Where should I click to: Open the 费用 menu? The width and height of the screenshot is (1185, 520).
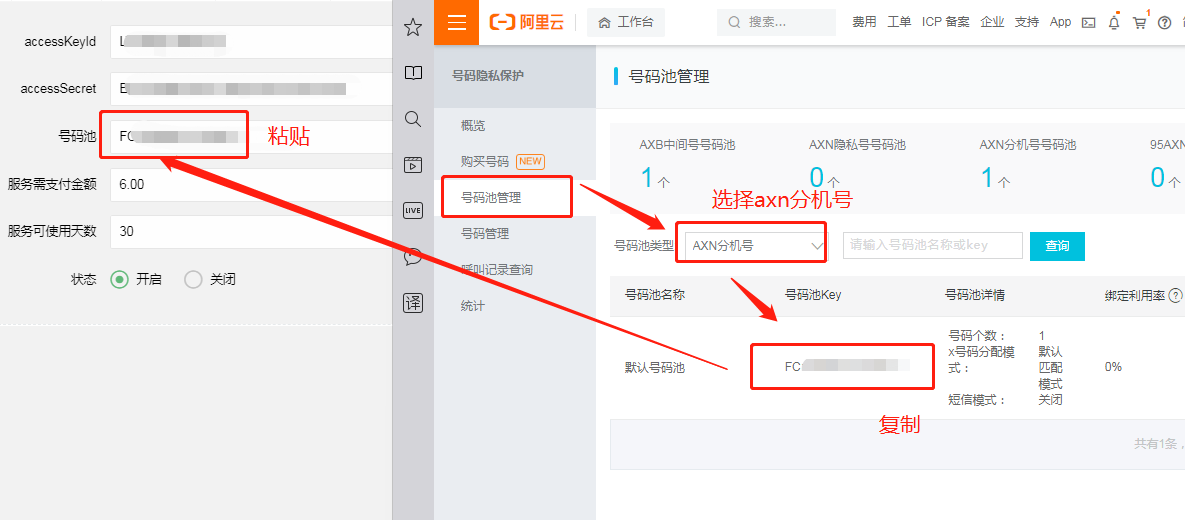click(865, 22)
